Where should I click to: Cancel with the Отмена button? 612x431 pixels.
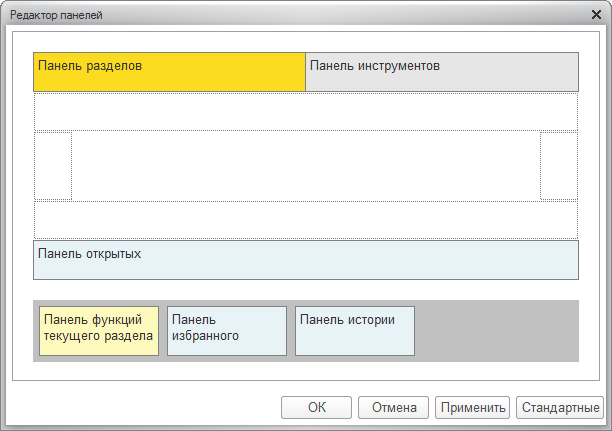(x=393, y=407)
